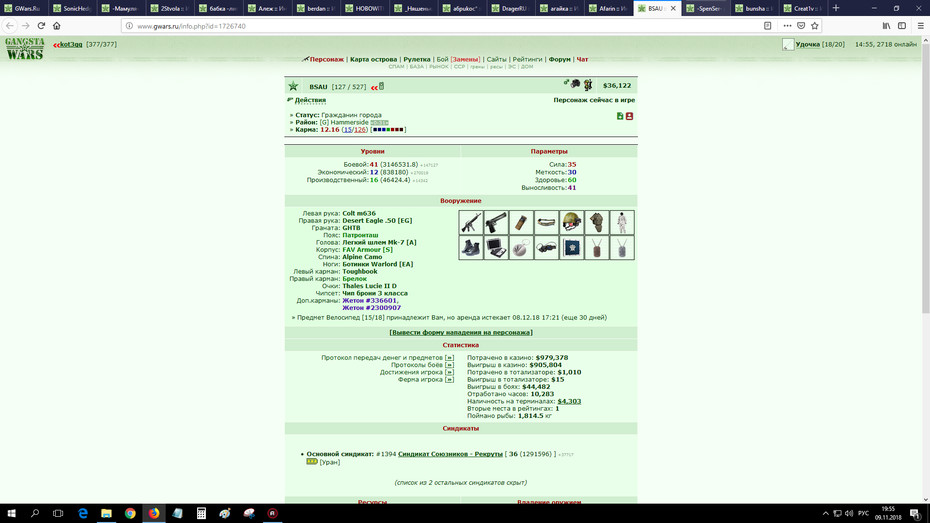Click the green document icon below the online status
This screenshot has width=930, height=523.
(620, 116)
